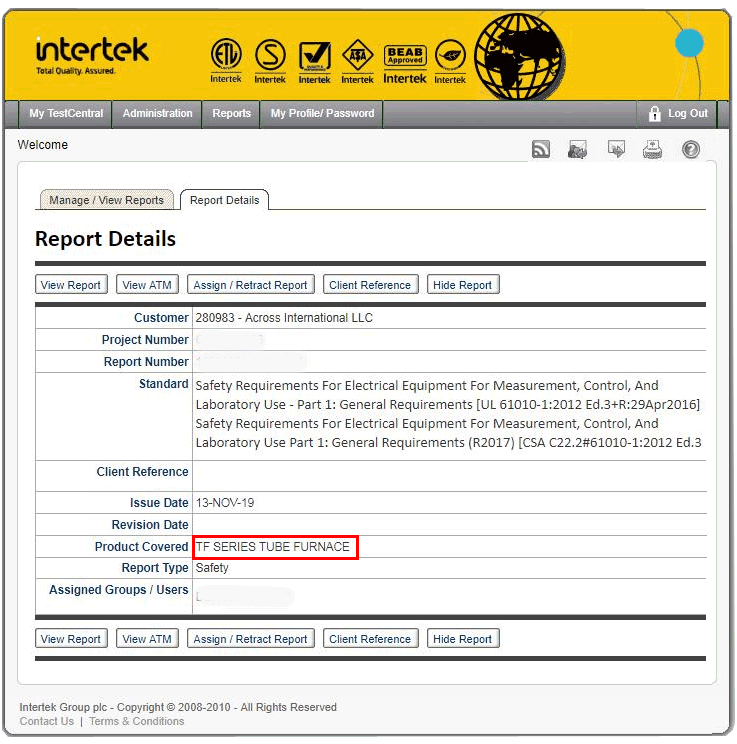Open the Administration menu

[157, 114]
